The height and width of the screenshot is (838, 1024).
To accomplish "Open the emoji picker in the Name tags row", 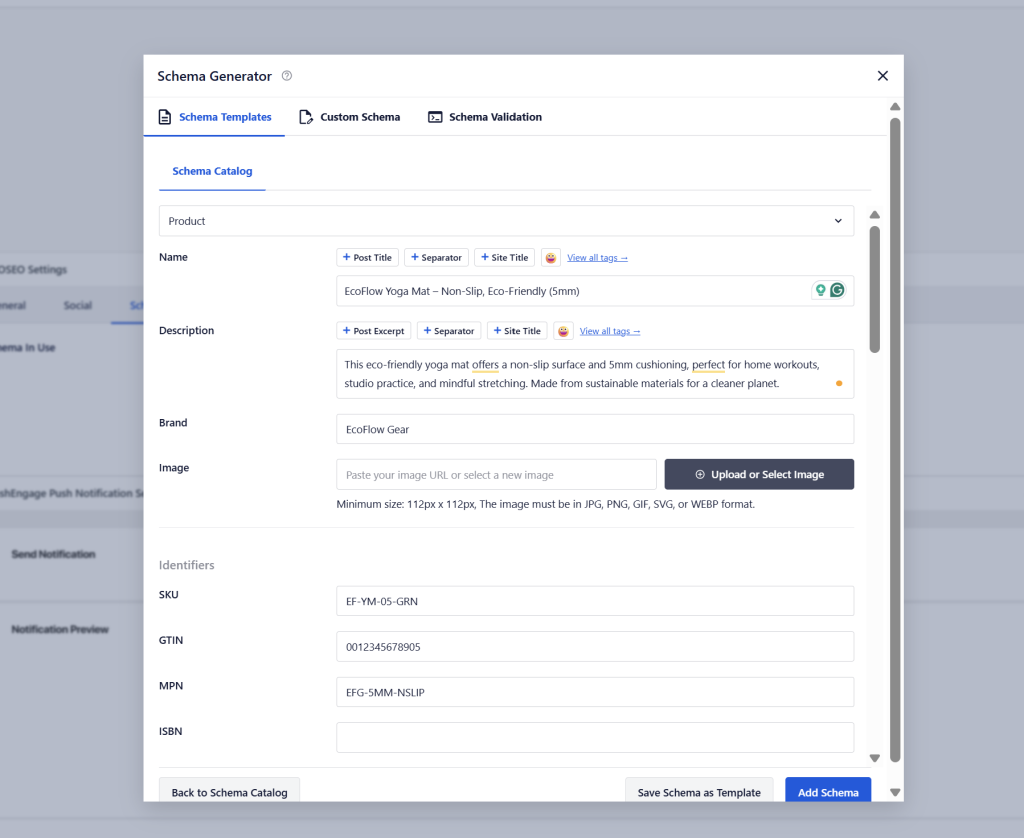I will coord(551,257).
